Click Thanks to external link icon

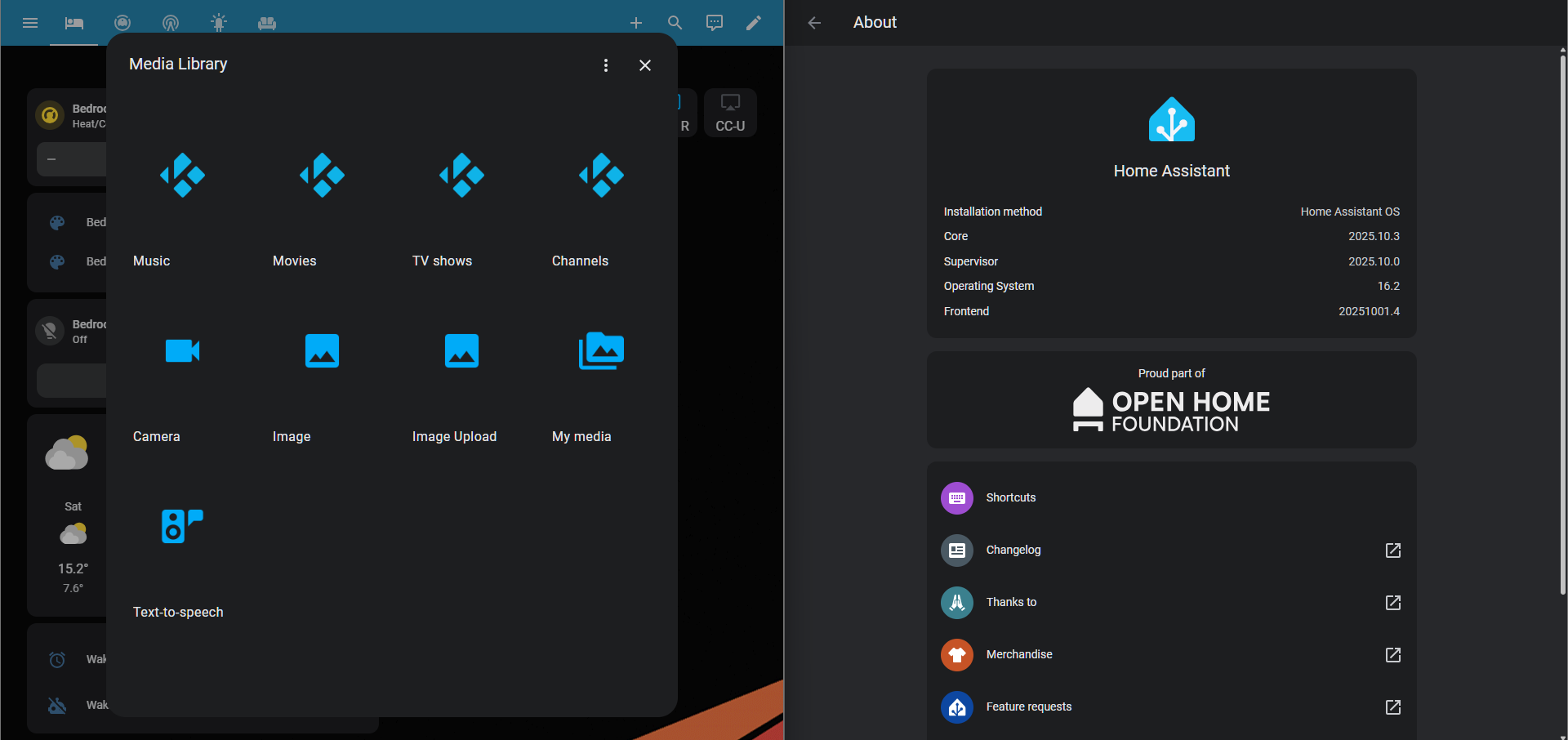[1393, 603]
